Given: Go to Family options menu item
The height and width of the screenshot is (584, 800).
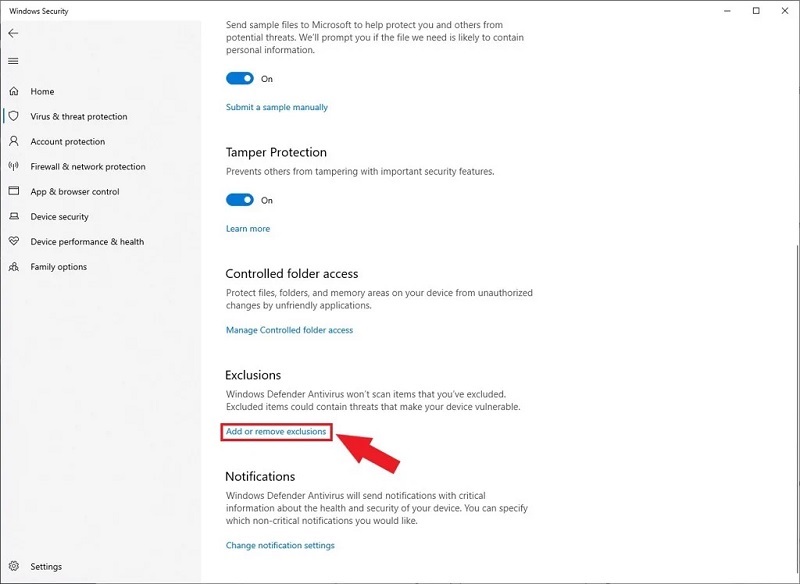Looking at the screenshot, I should (58, 267).
